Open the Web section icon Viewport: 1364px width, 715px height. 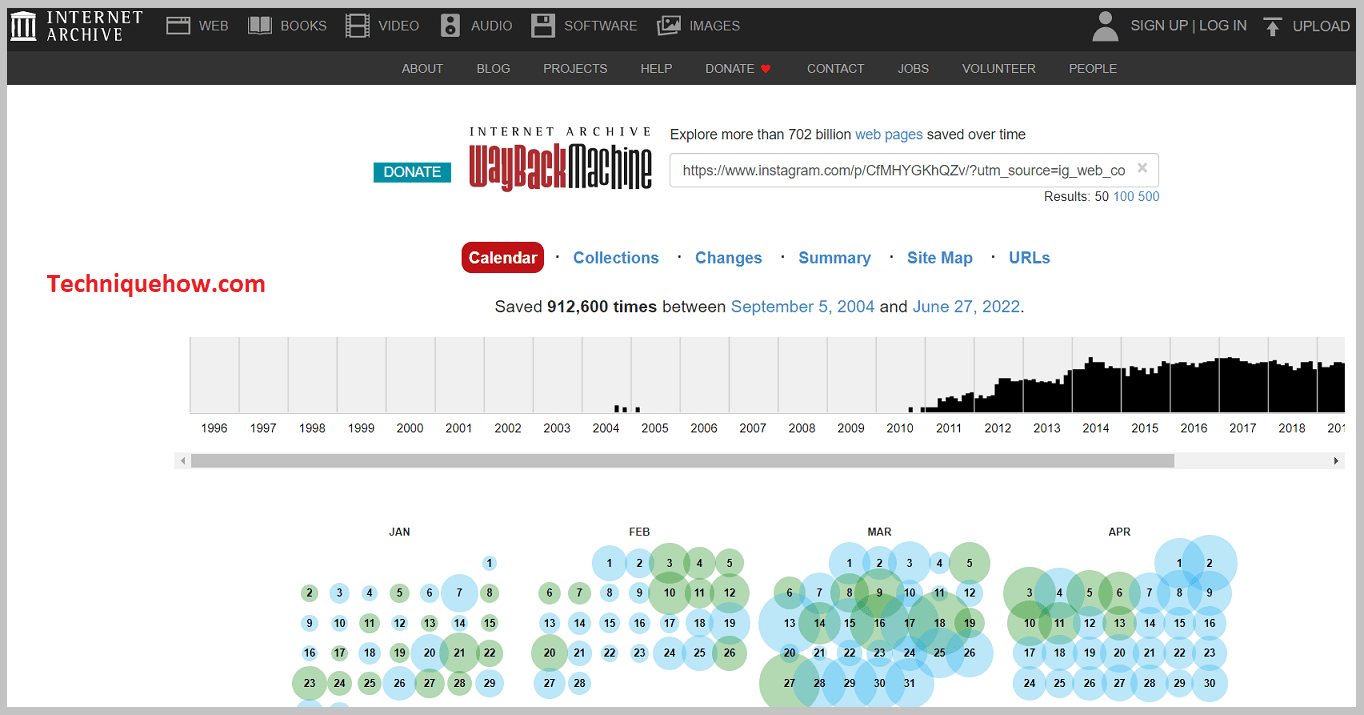click(178, 26)
